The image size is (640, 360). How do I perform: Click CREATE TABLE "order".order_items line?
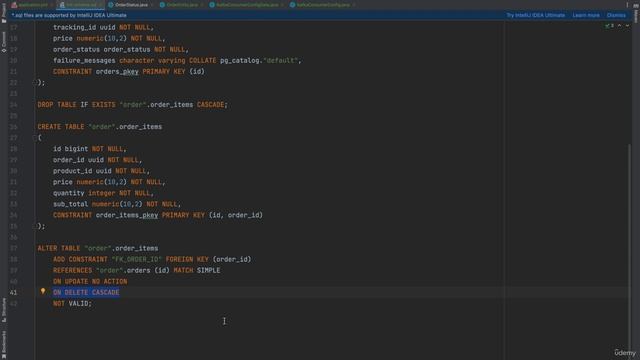coord(100,127)
